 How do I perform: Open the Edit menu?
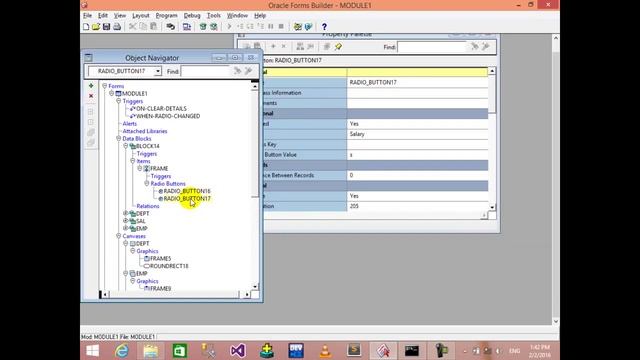pos(103,16)
